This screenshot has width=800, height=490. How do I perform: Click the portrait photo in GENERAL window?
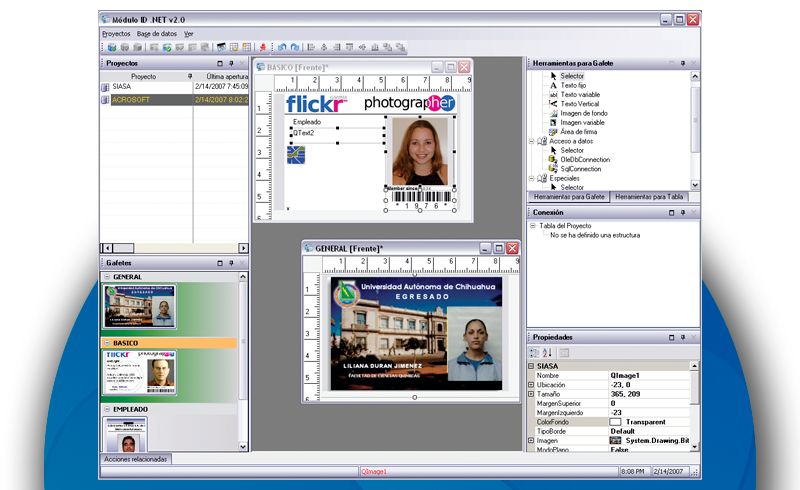coord(474,345)
